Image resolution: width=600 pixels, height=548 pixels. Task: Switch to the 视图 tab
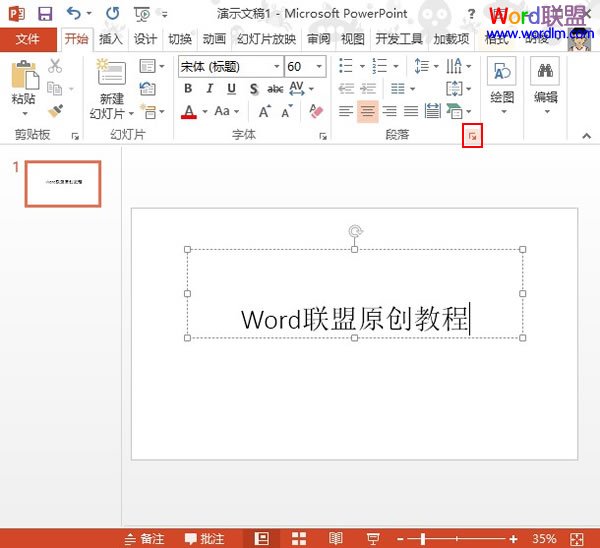(x=352, y=39)
